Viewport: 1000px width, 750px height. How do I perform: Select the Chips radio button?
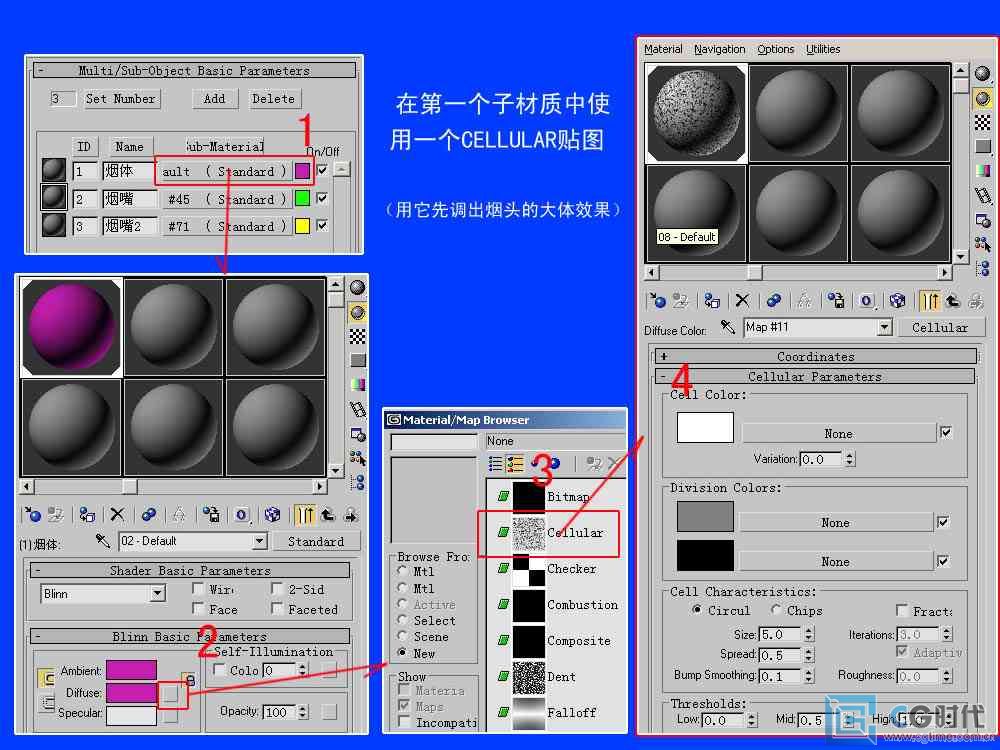tap(776, 610)
